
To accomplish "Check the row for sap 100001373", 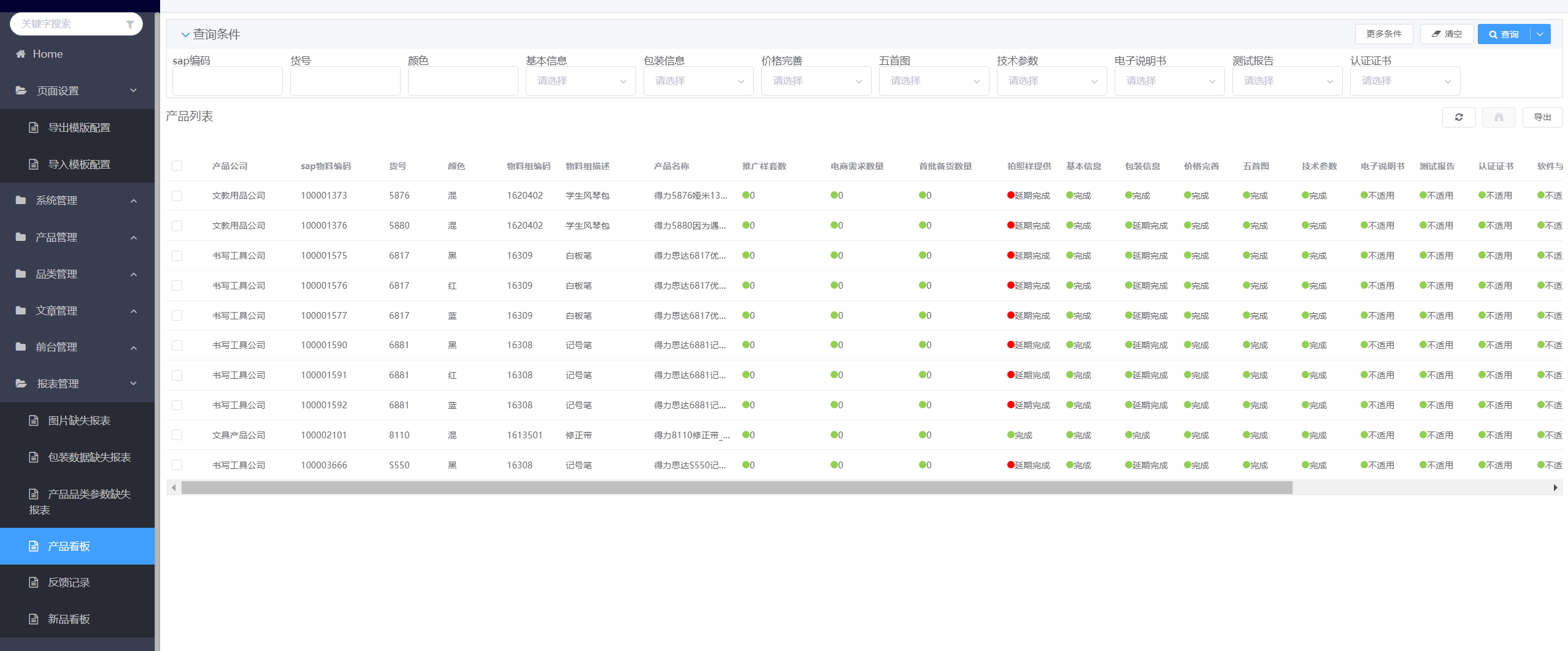I will [x=177, y=196].
